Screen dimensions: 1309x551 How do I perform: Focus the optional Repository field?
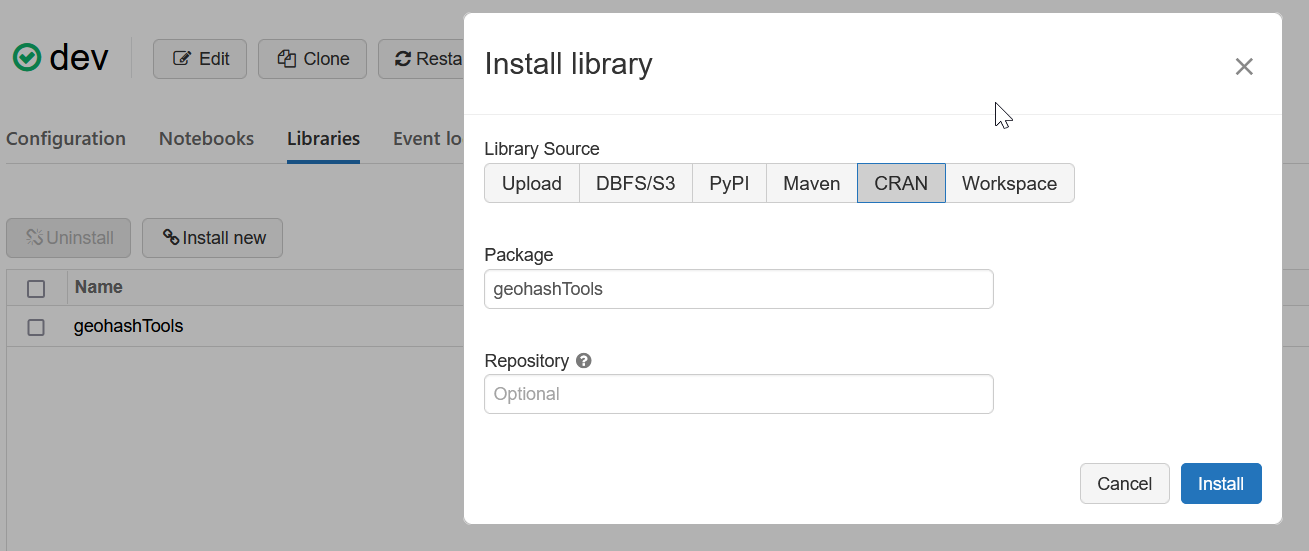tap(738, 394)
